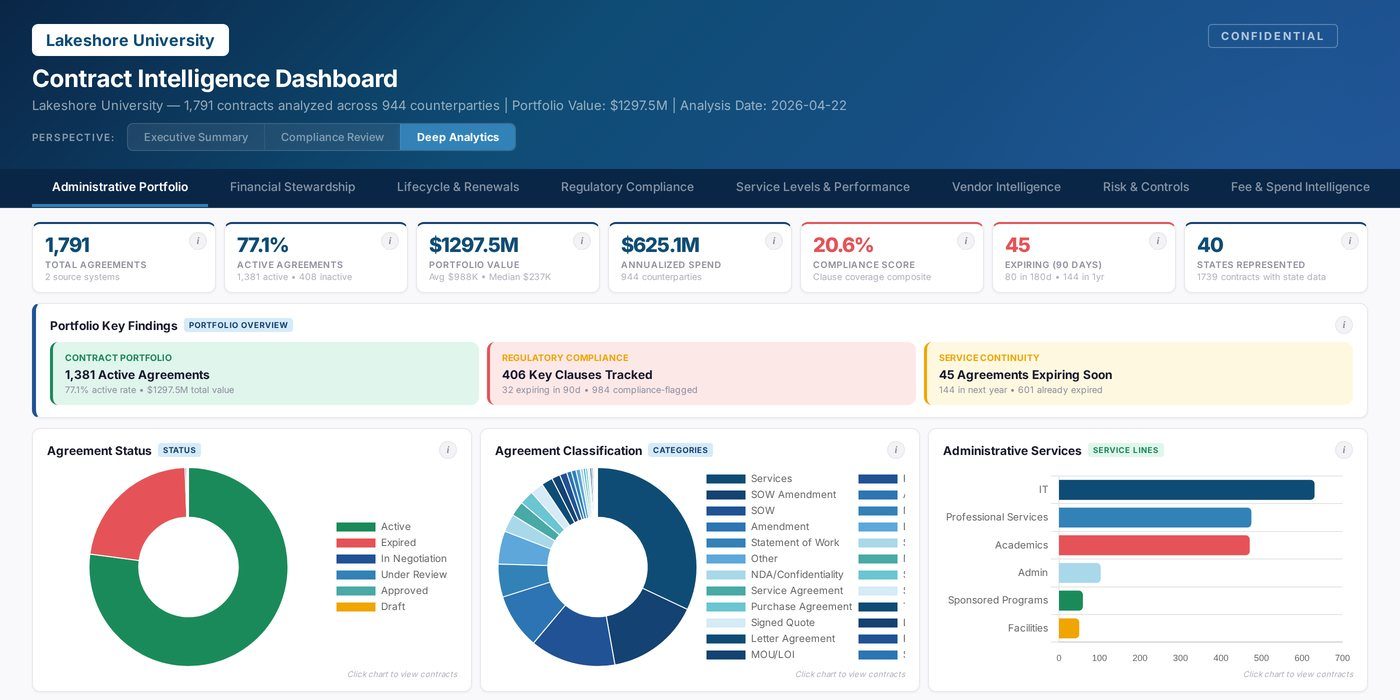Click the green Sponsored Programs bar
Screen dimensions: 1400x700
[1070, 600]
